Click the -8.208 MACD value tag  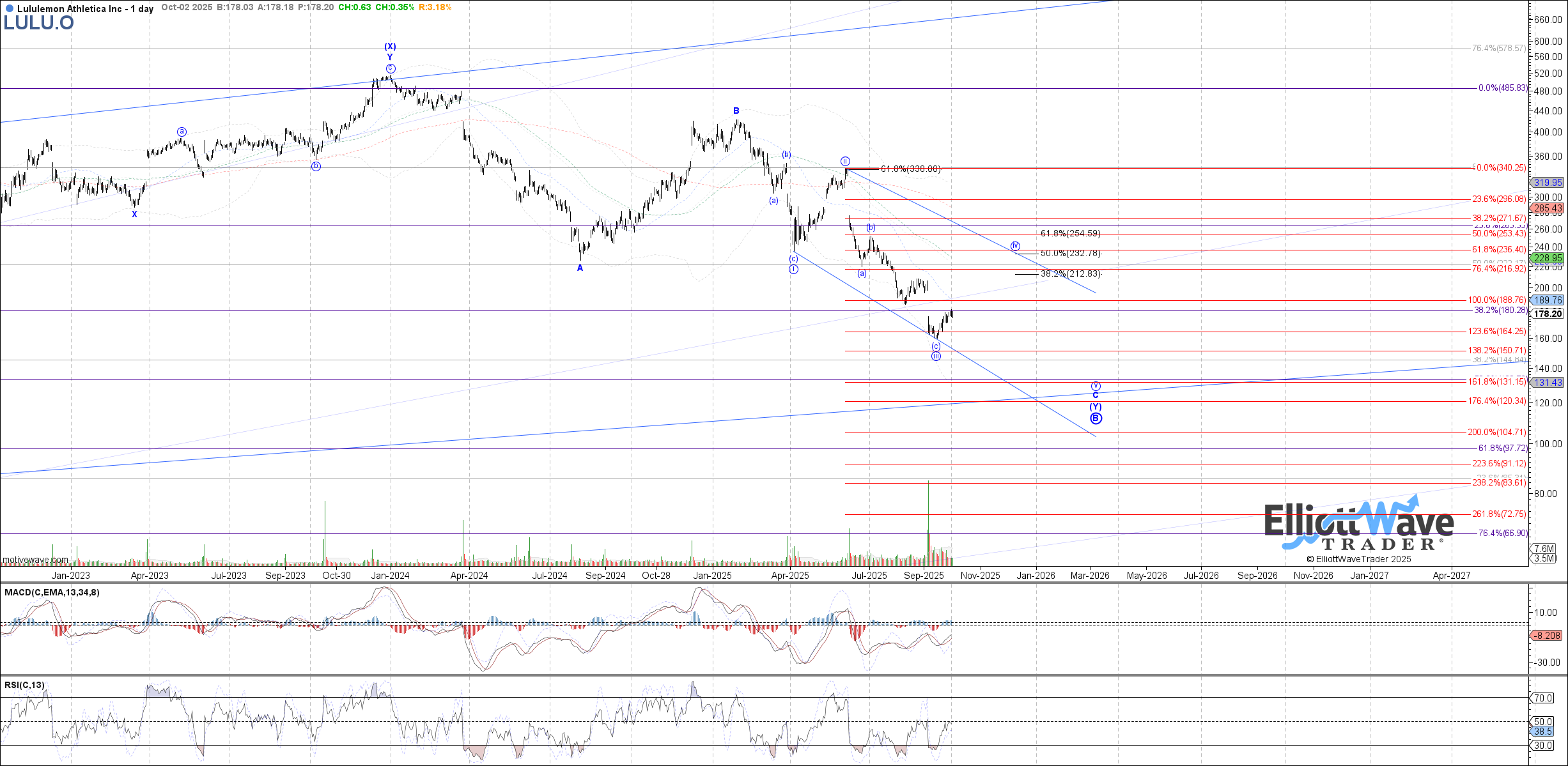tap(1548, 636)
